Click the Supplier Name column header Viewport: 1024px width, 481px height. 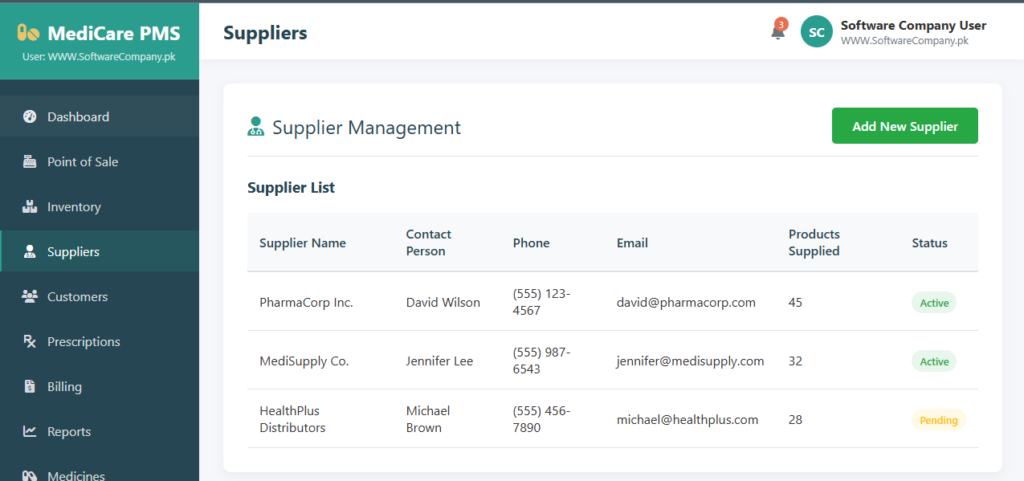point(302,243)
